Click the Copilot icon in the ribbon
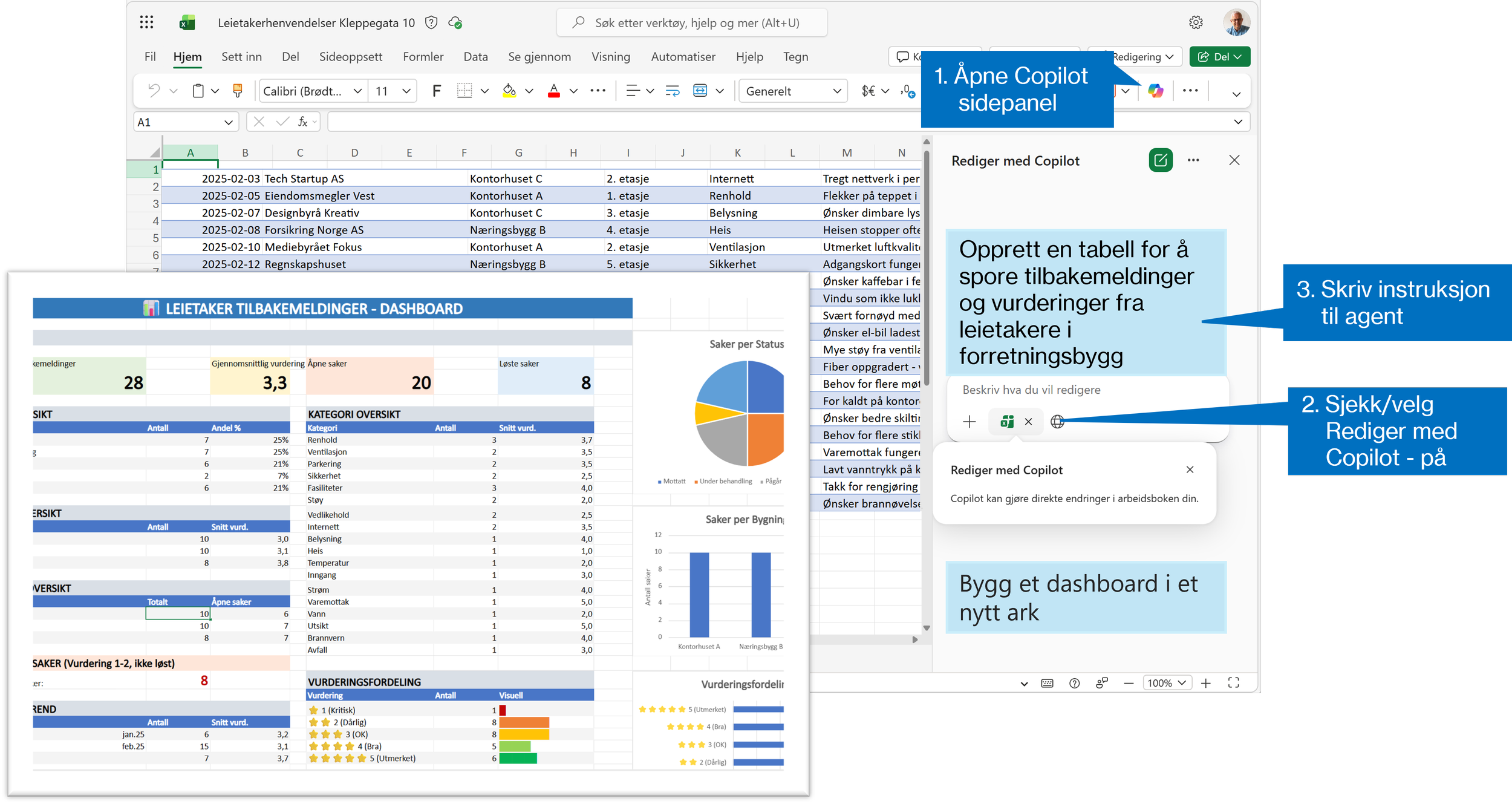The height and width of the screenshot is (804, 1512). click(1156, 91)
